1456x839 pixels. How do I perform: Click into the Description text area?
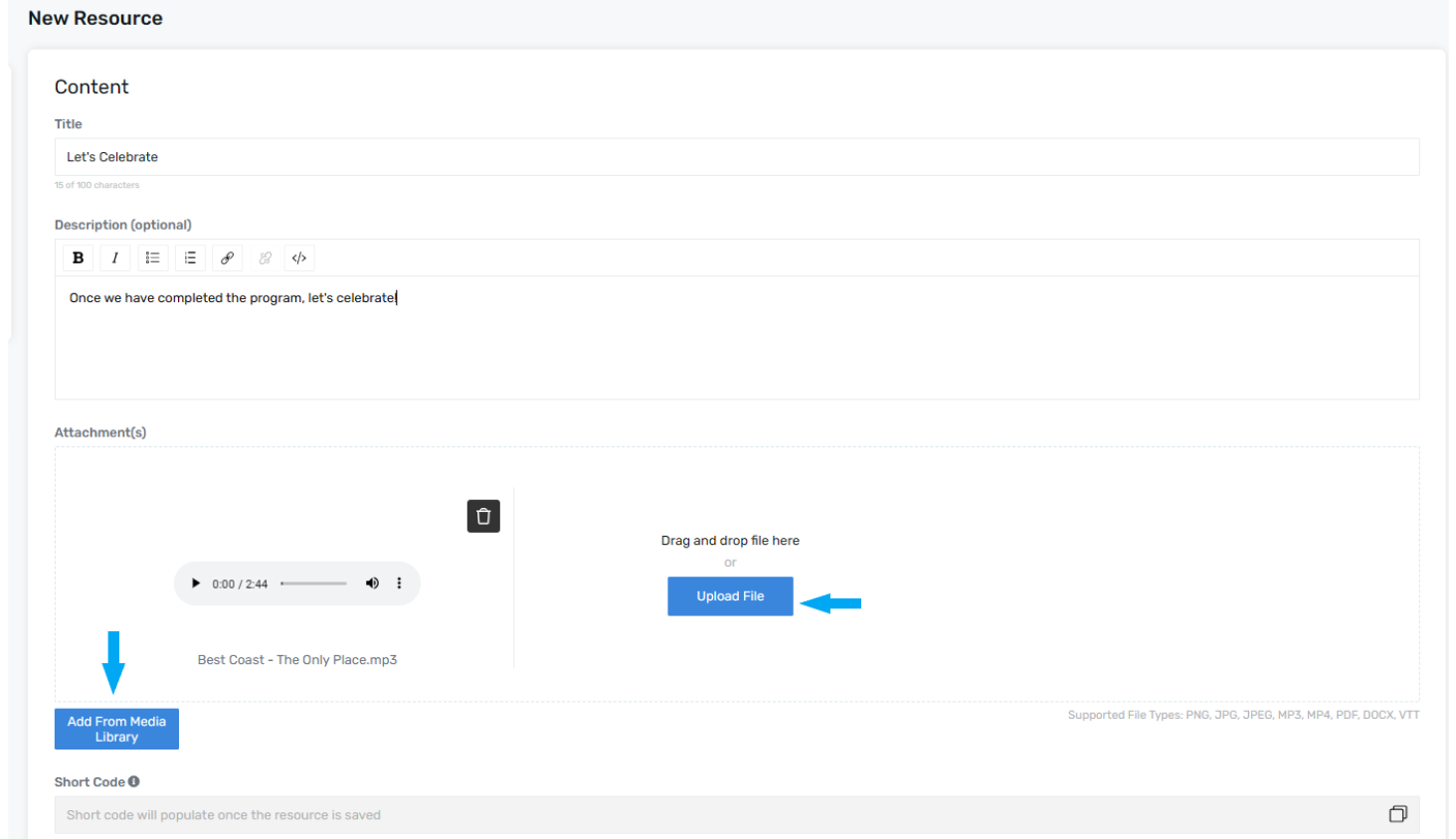(x=737, y=338)
